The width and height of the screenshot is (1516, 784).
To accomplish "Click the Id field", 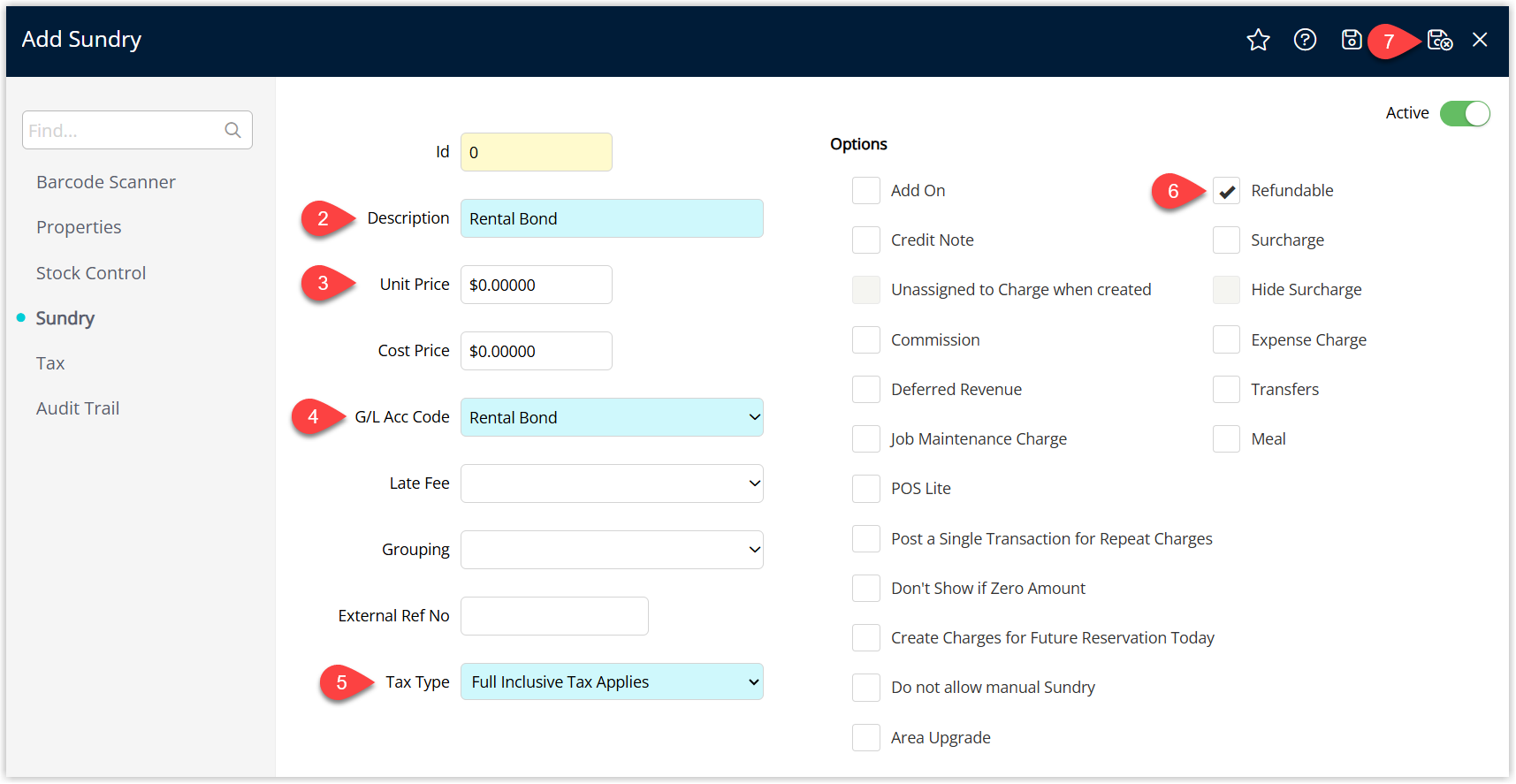I will click(537, 152).
